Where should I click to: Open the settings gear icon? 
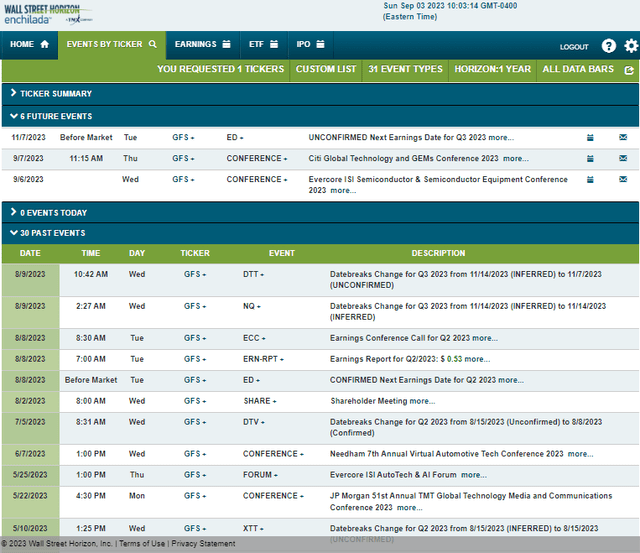coord(631,45)
